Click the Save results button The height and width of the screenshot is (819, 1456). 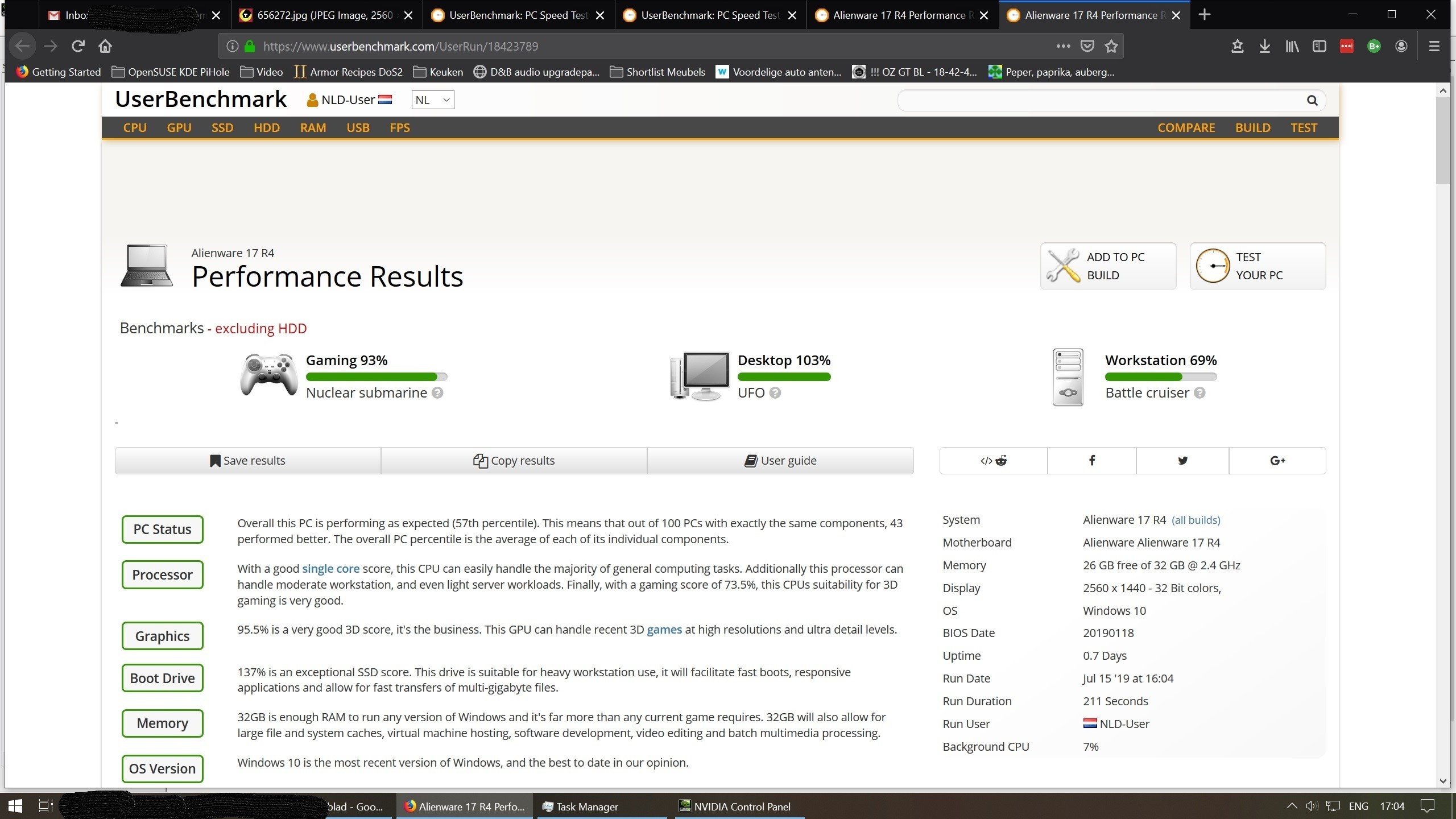(248, 461)
